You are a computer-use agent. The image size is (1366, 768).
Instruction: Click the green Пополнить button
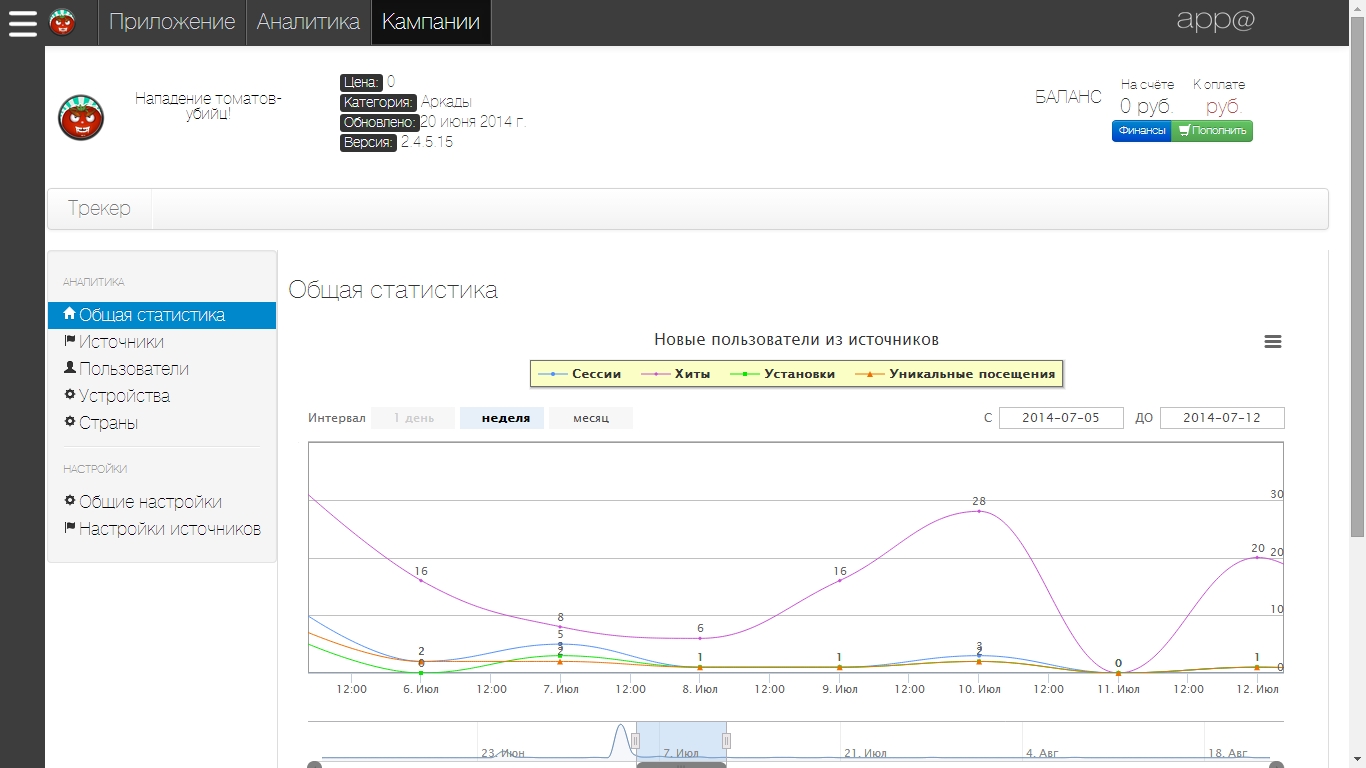point(1212,131)
